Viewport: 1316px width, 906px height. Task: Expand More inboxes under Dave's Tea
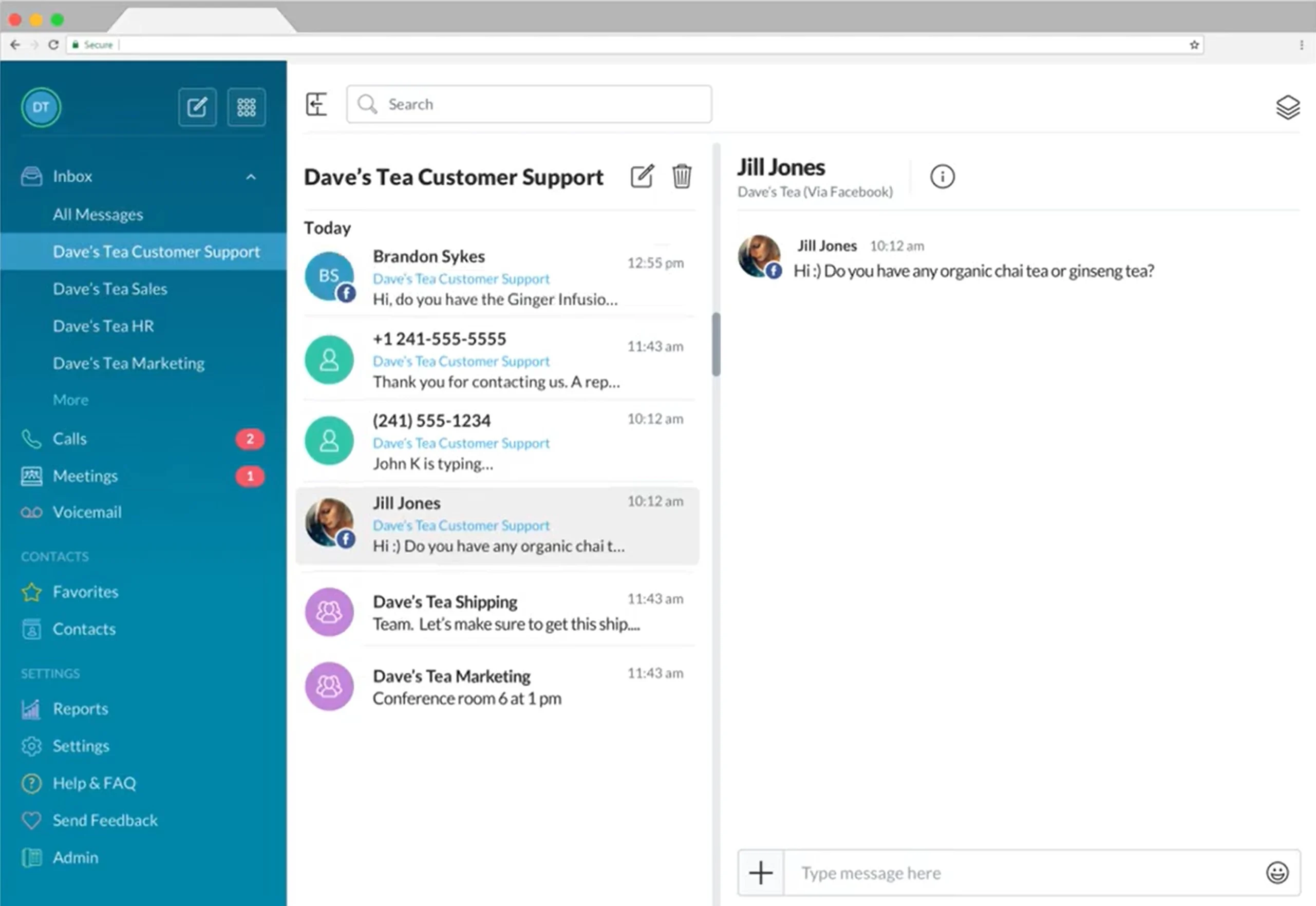tap(70, 399)
